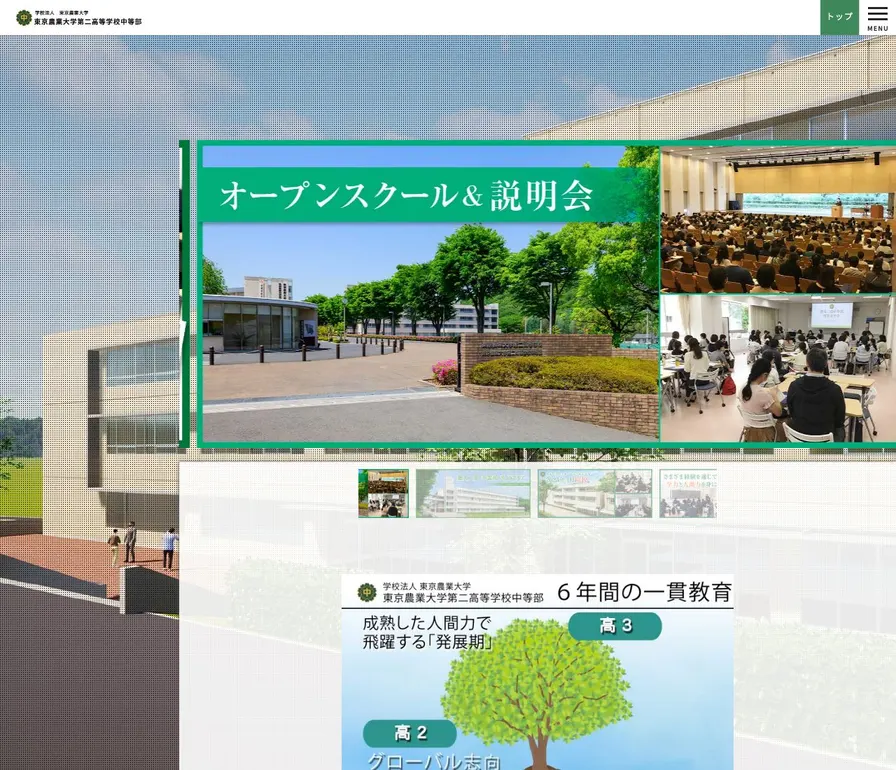Click the auditorium photo in the slide
The image size is (896, 770).
click(x=778, y=220)
